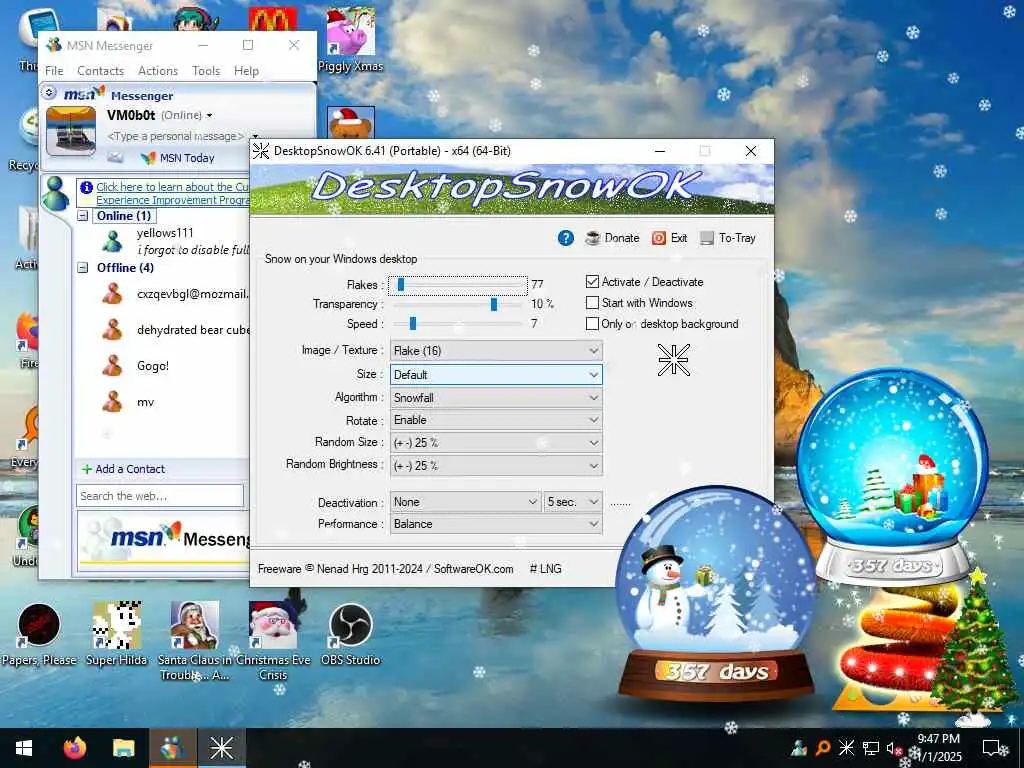This screenshot has width=1024, height=768.
Task: Check Only on desktop background option
Action: (592, 323)
